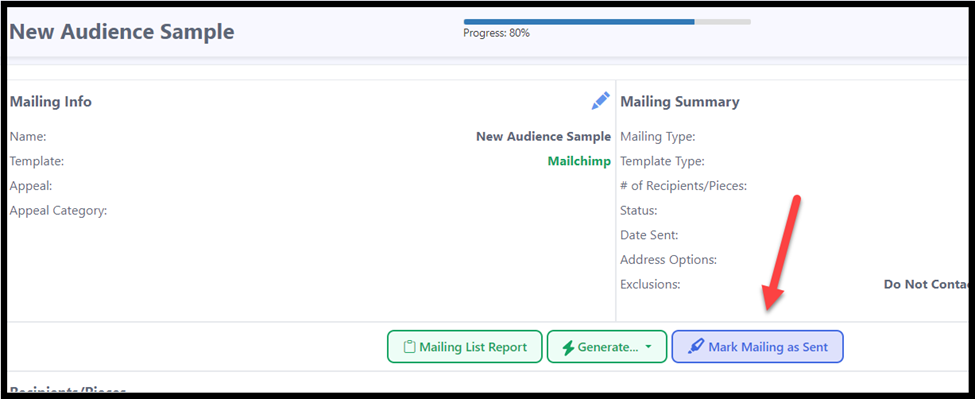Click the Do Not Contact exclusions value
Image resolution: width=975 pixels, height=399 pixels.
tap(926, 285)
